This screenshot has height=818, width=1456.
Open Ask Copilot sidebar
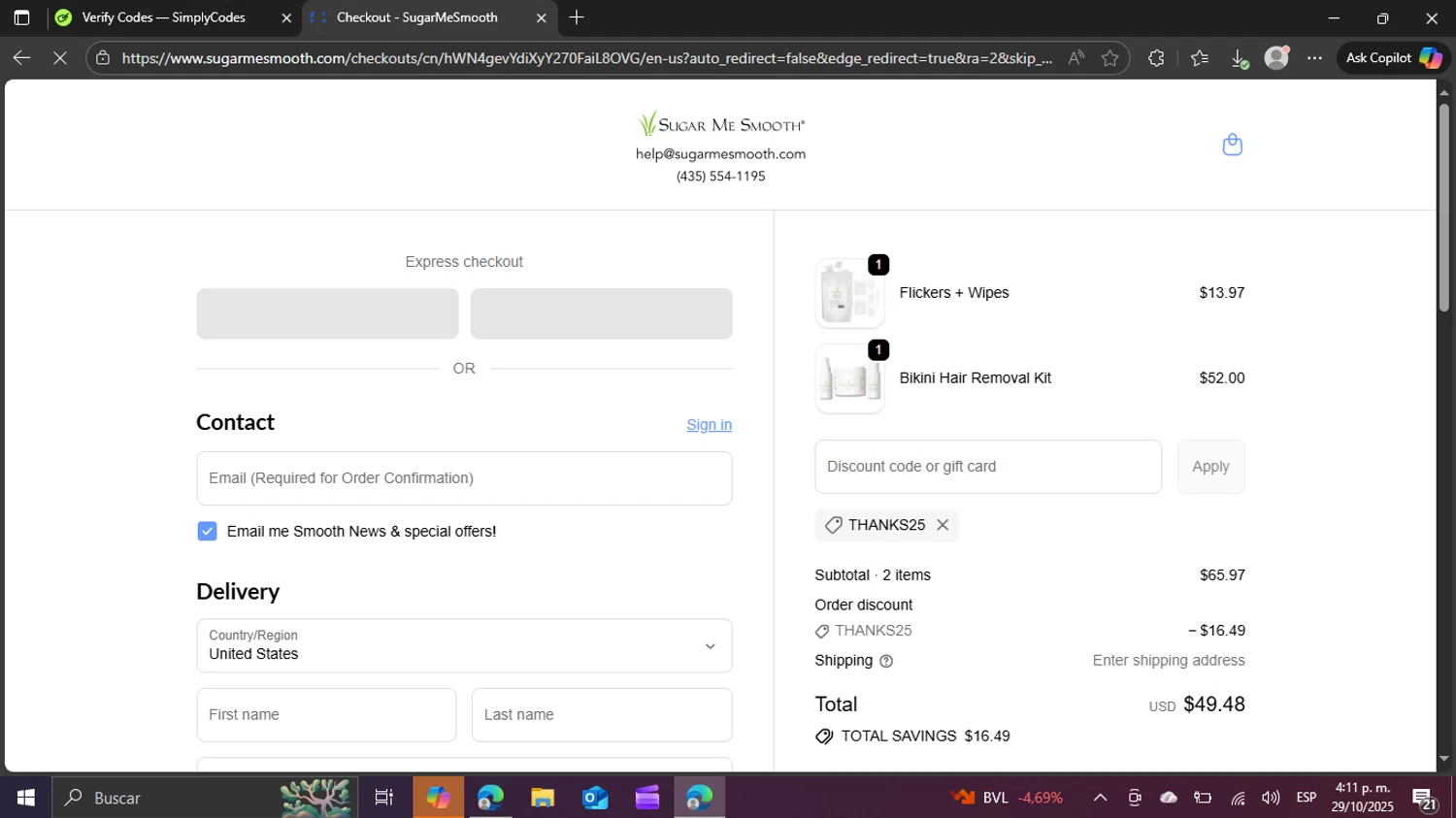click(x=1393, y=58)
